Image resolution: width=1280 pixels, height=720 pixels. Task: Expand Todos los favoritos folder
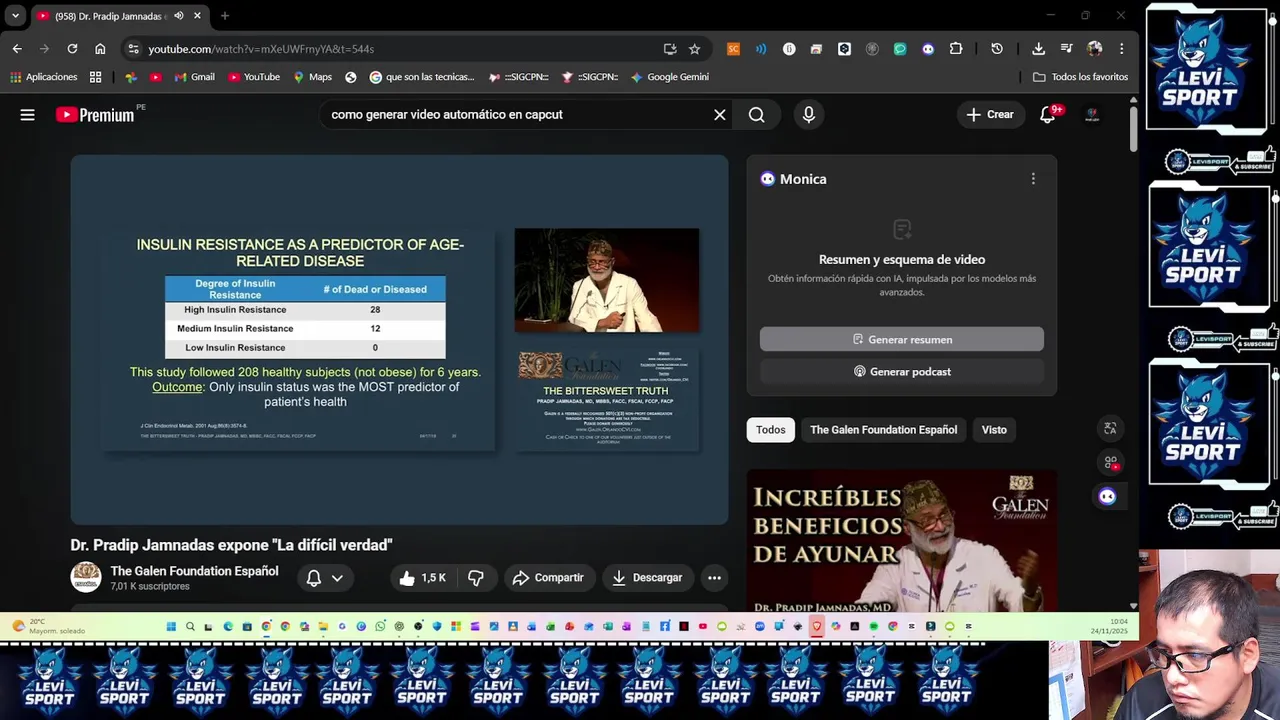pyautogui.click(x=1080, y=77)
